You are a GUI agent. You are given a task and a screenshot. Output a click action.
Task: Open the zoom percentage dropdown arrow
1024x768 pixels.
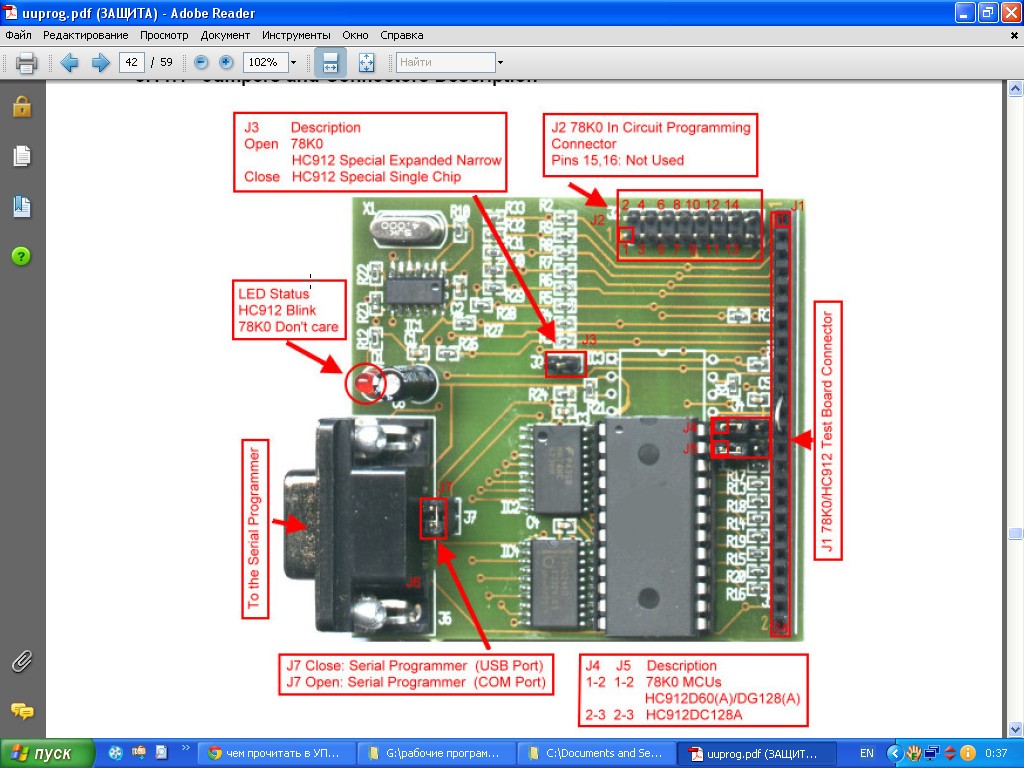[293, 63]
